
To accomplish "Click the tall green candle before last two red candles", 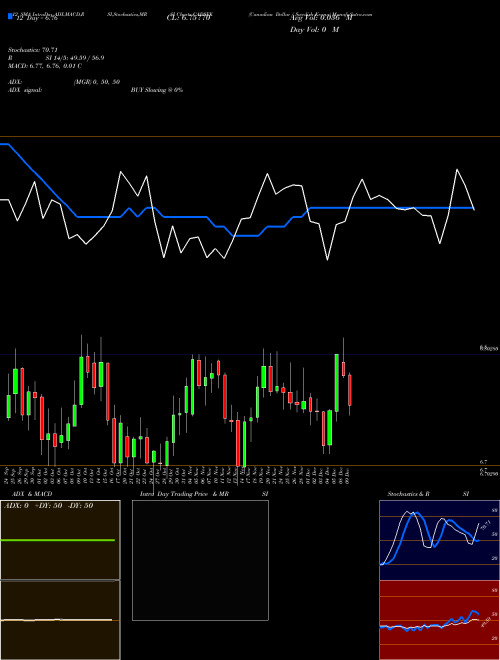I will coord(337,383).
